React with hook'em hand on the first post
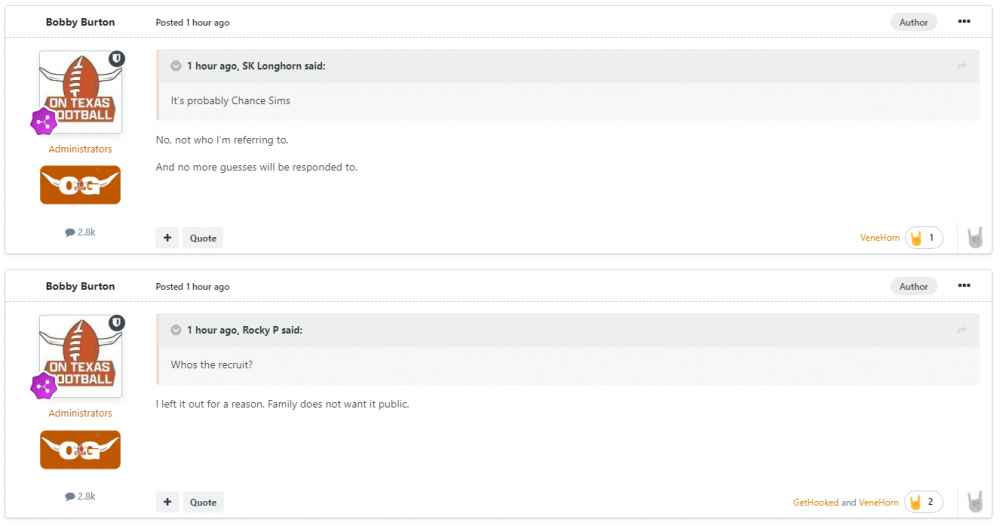Screen dimensions: 1000x526 (975, 238)
